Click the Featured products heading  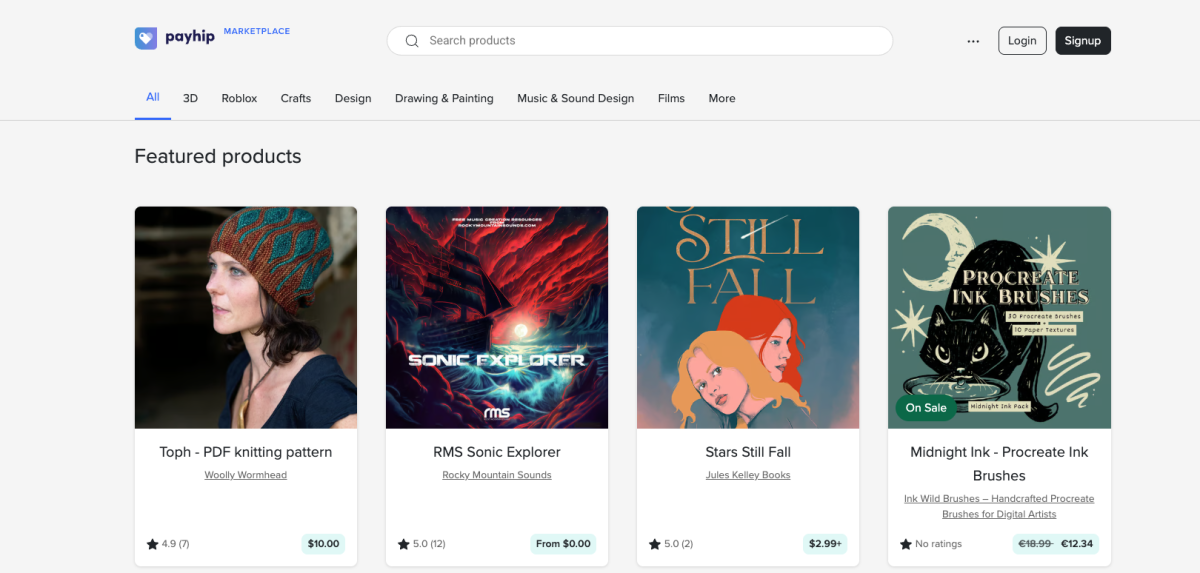tap(218, 156)
